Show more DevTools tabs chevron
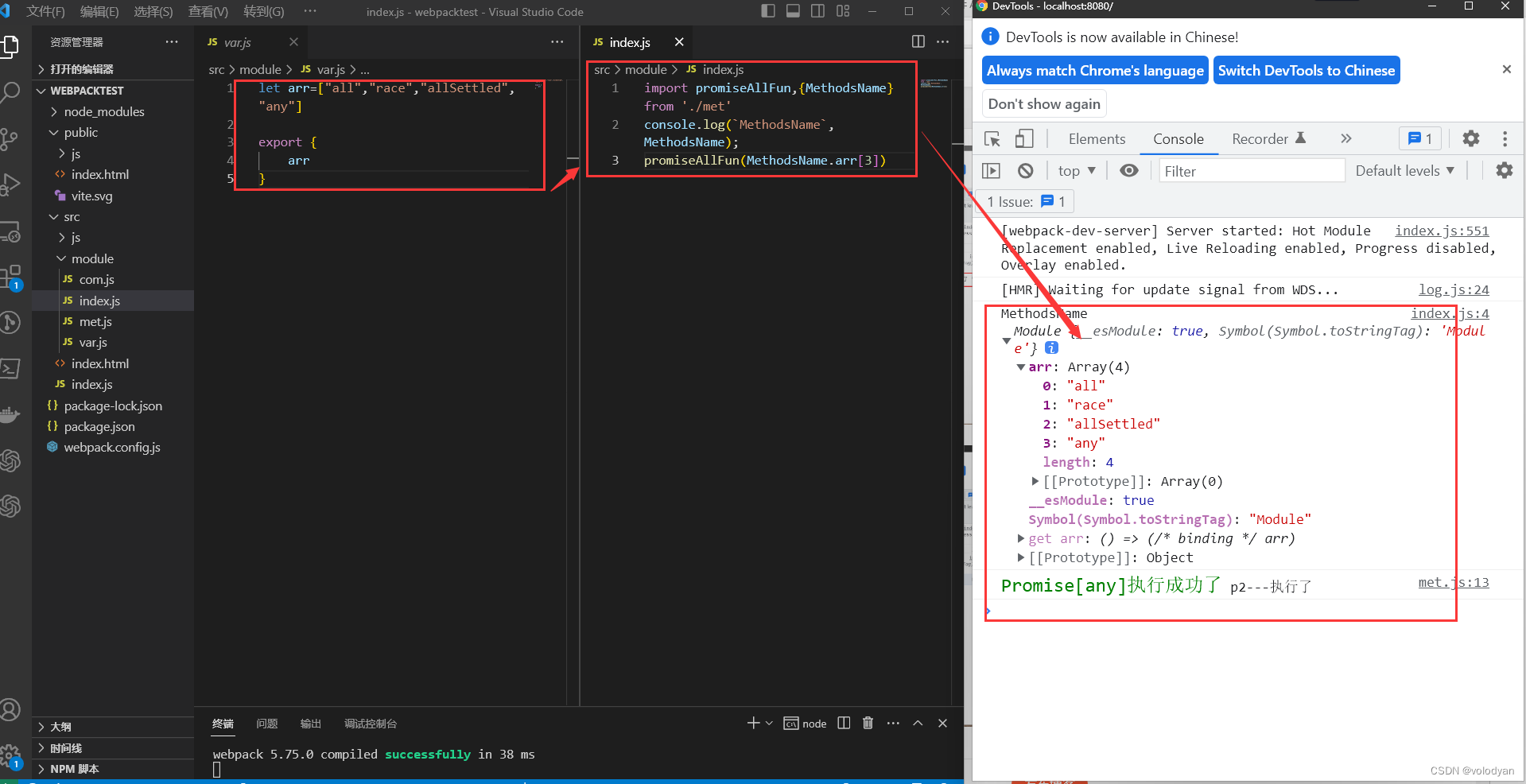The height and width of the screenshot is (784, 1526). (x=1345, y=138)
